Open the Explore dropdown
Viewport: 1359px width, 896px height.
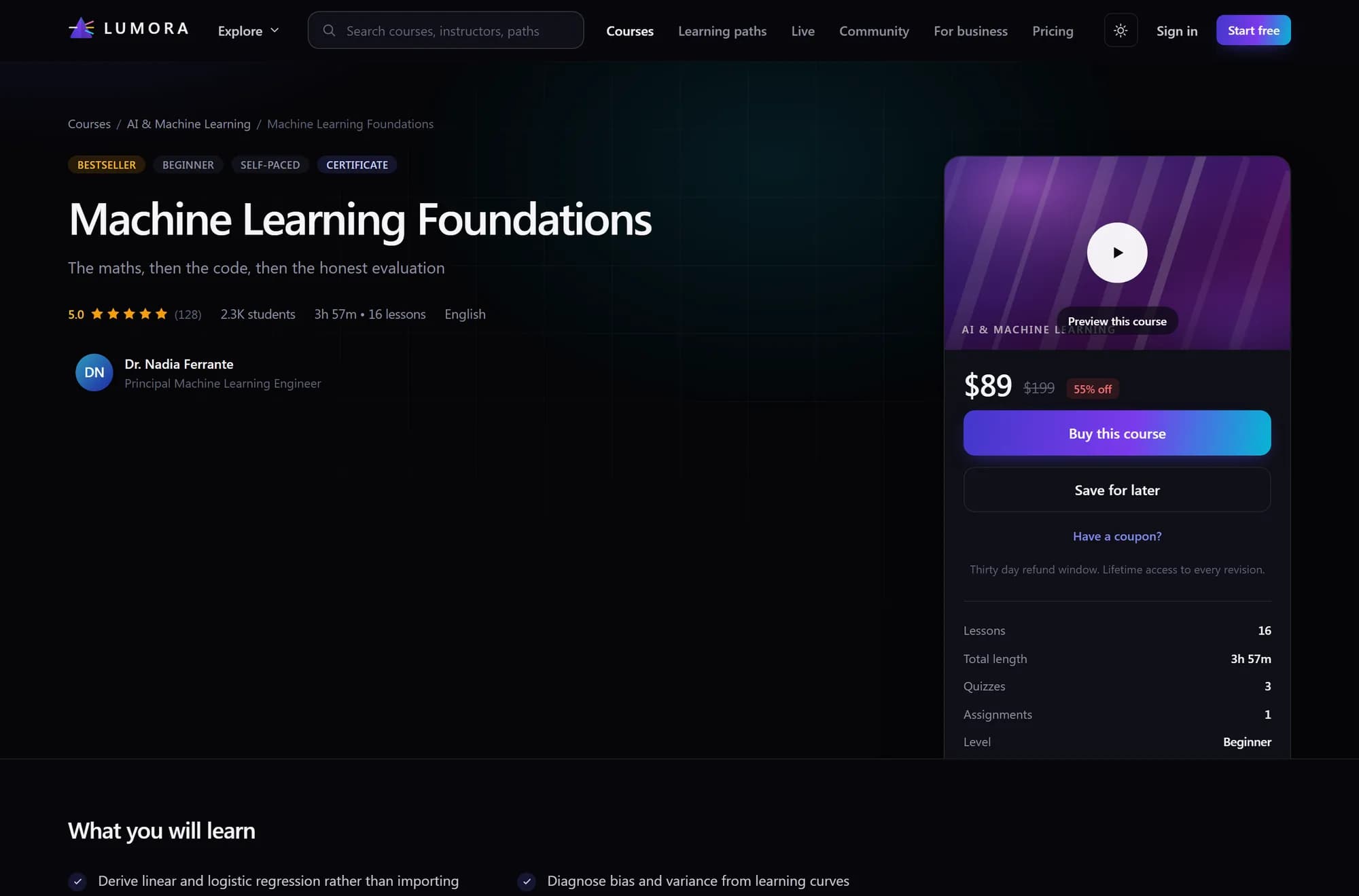248,31
